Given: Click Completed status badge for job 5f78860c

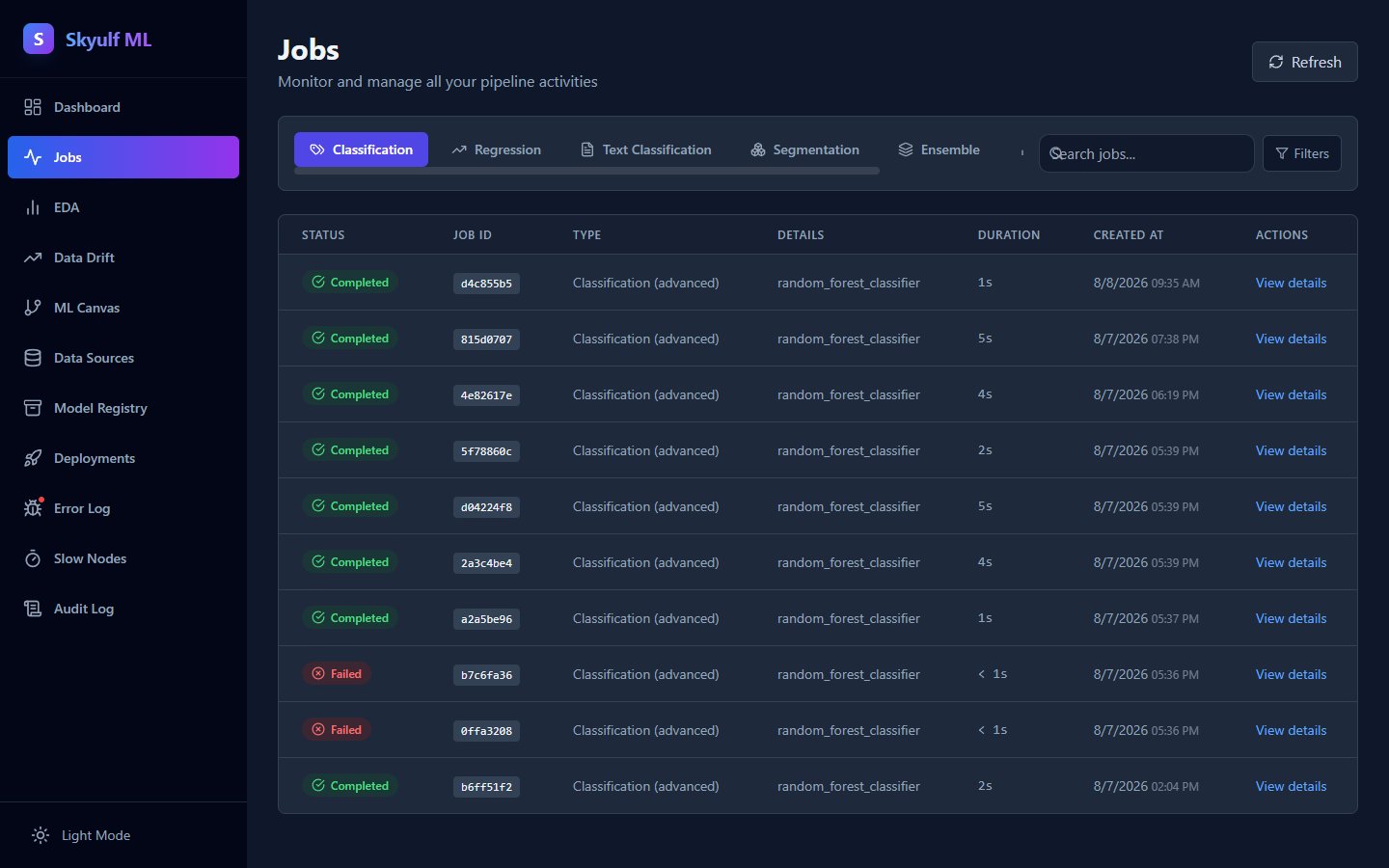Looking at the screenshot, I should (x=350, y=450).
